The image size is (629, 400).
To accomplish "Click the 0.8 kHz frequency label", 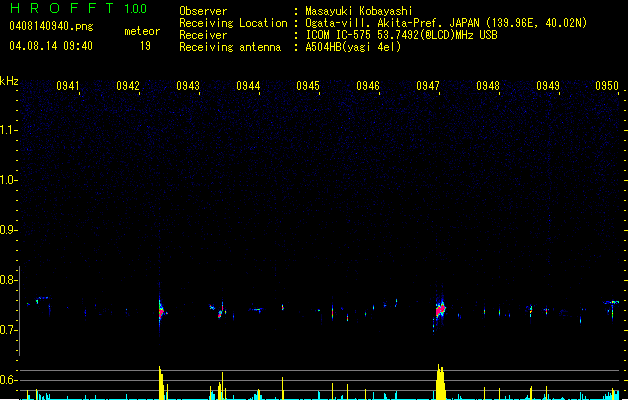I will click(x=8, y=280).
